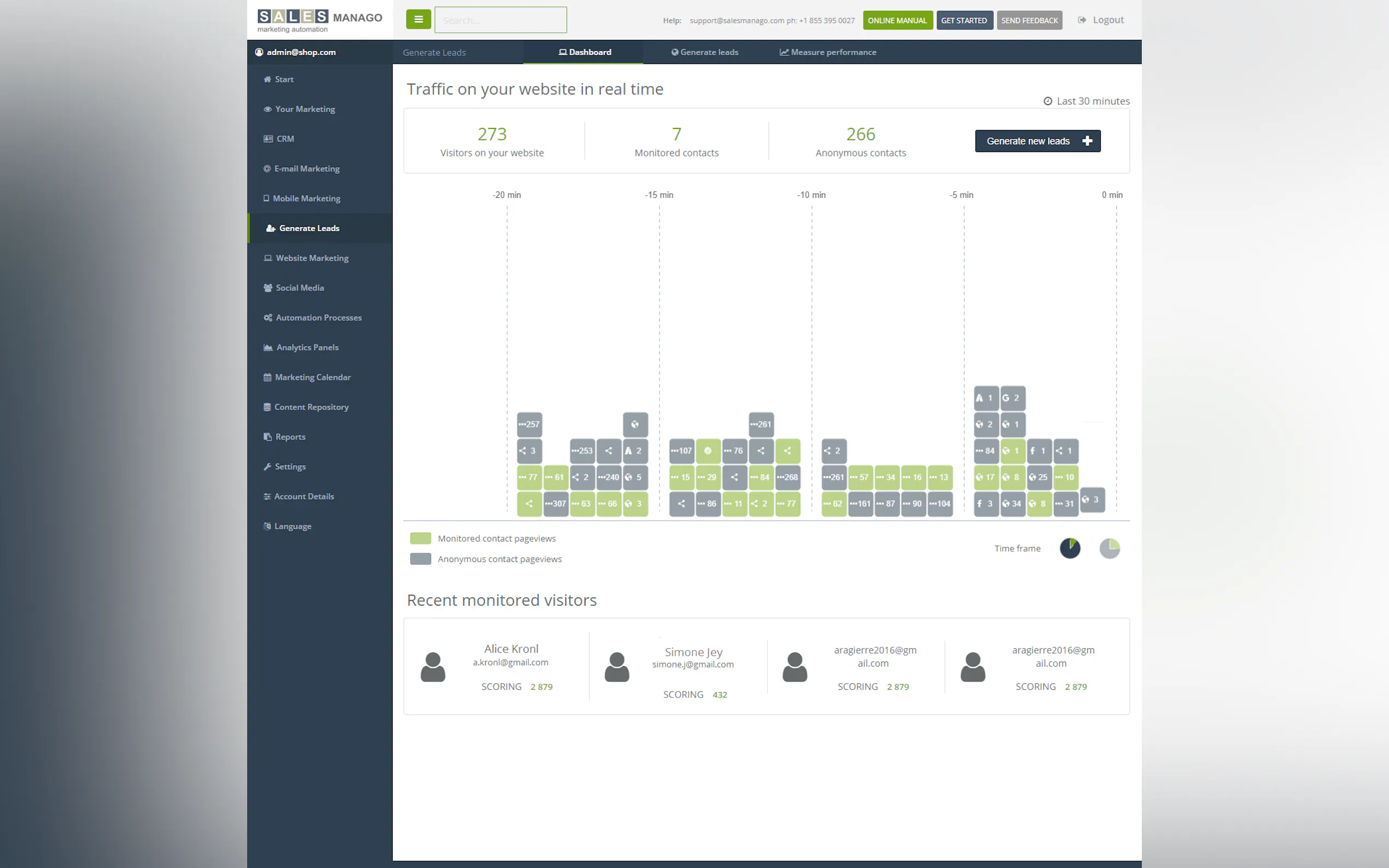
Task: Select the dark pie time frame icon
Action: click(1070, 548)
